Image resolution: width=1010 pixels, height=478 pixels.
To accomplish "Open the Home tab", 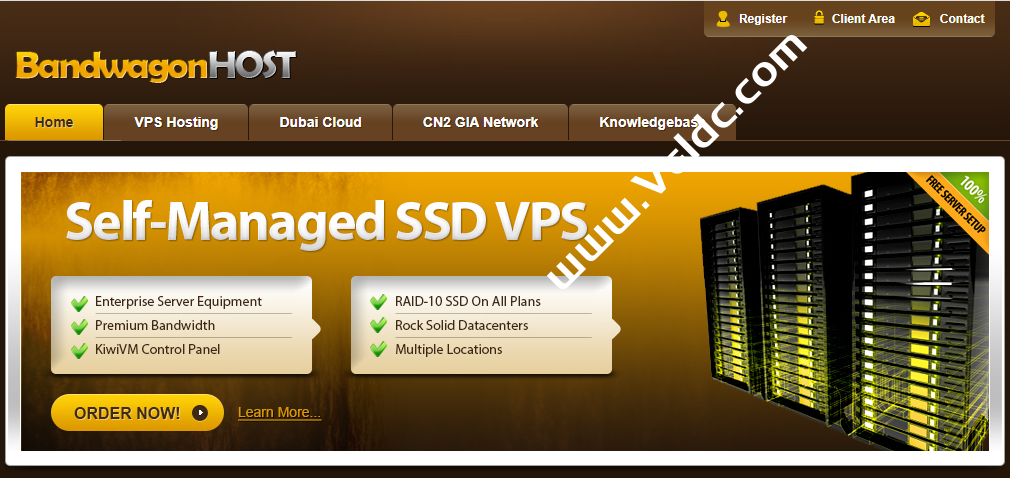I will (54, 122).
